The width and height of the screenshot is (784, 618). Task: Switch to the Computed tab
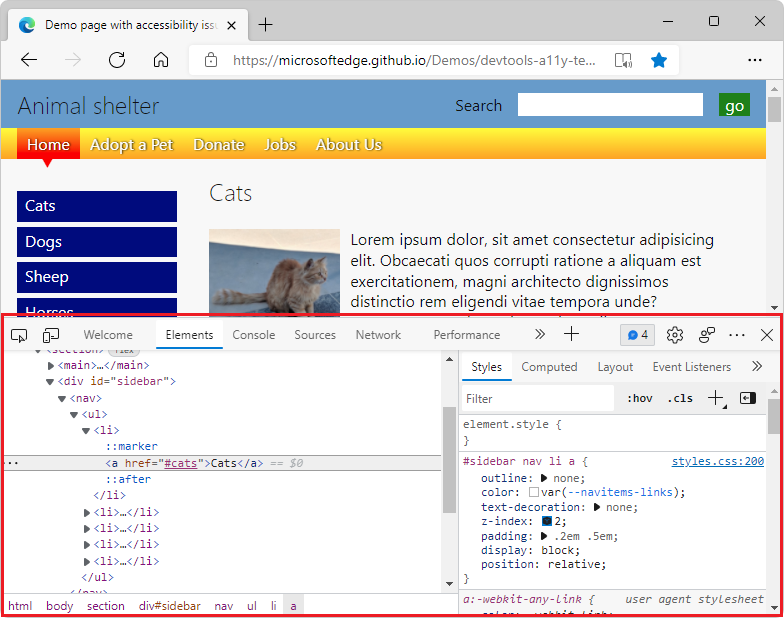click(x=549, y=367)
